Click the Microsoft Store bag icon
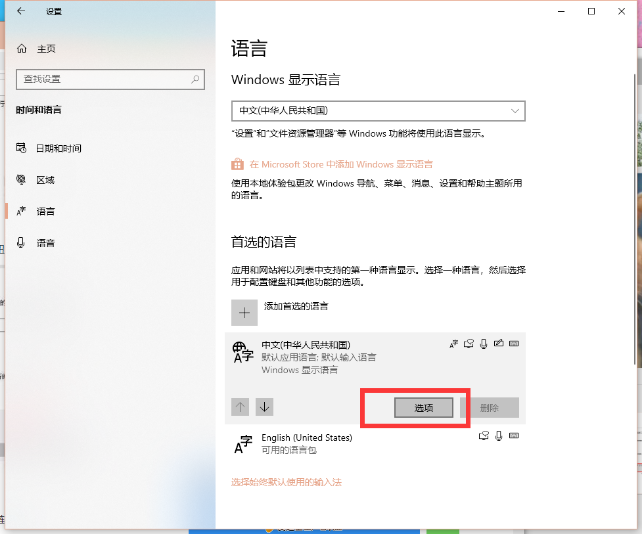Viewport: 642px width, 534px height. point(237,164)
